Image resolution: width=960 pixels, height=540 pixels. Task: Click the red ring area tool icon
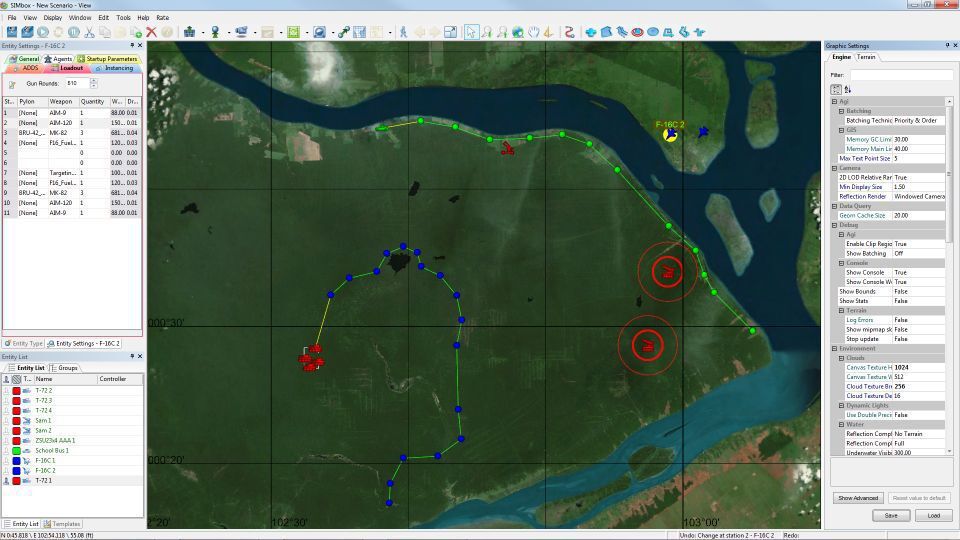click(x=637, y=32)
